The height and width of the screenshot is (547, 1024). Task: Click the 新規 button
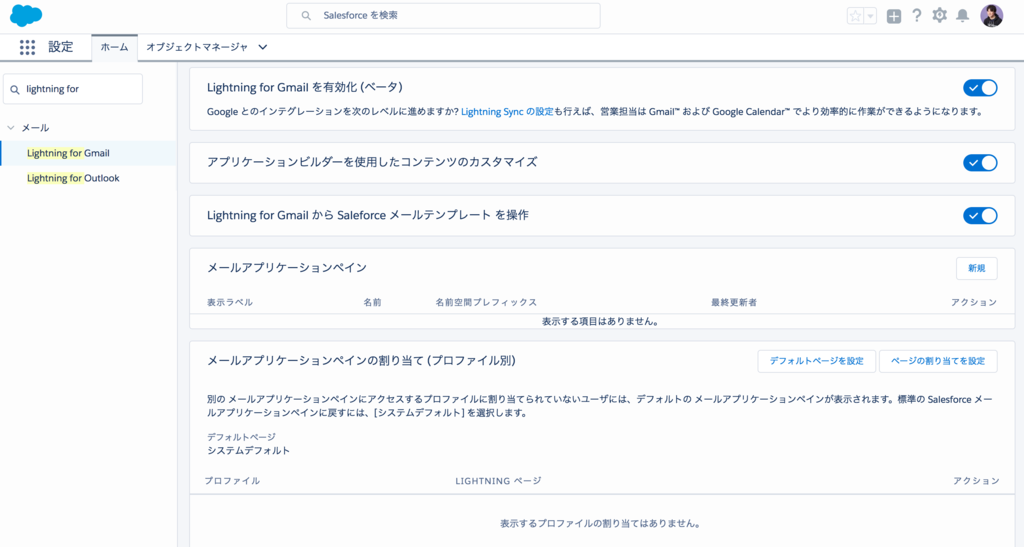(x=976, y=268)
